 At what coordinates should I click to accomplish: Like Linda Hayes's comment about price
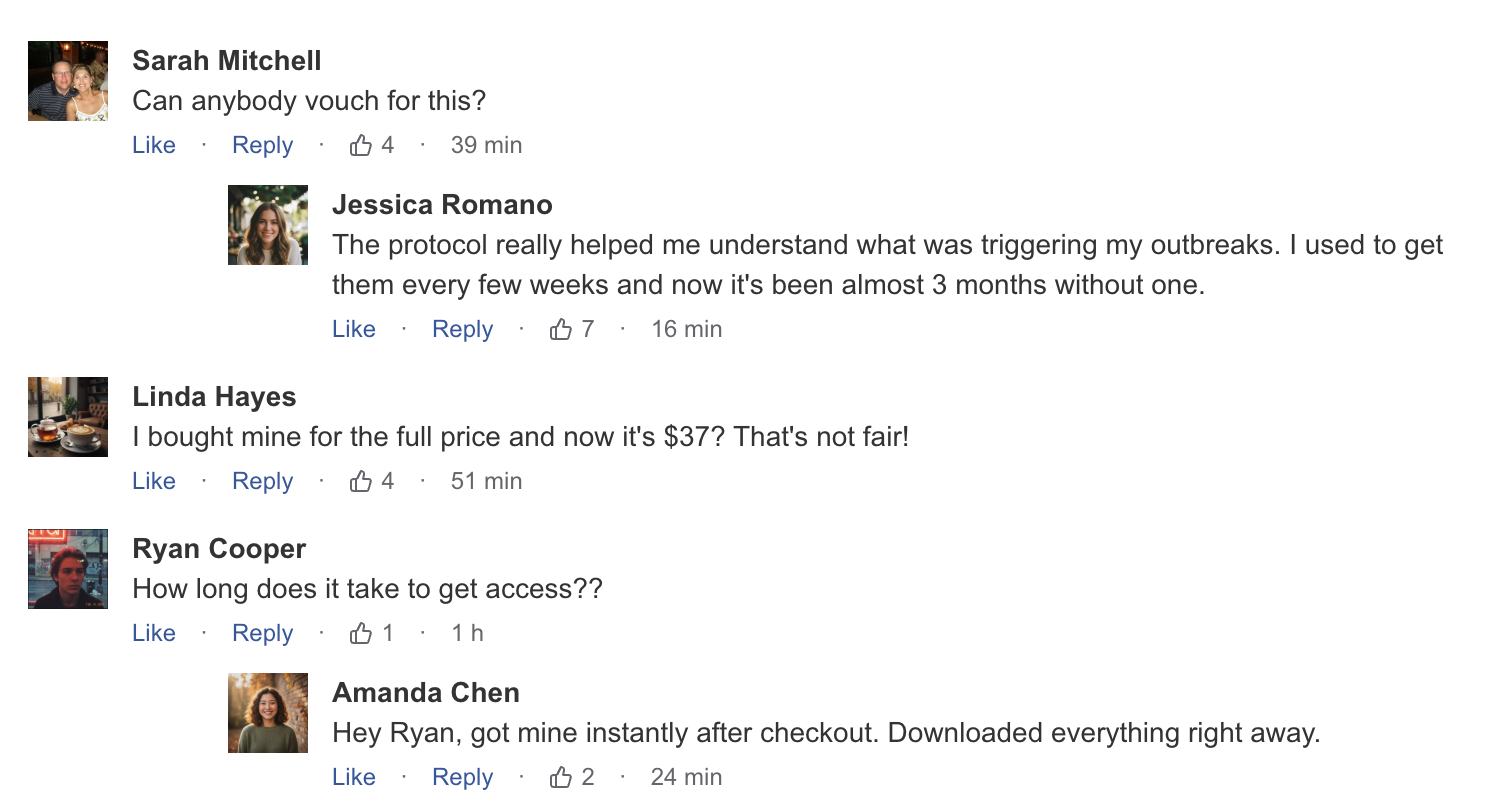coord(154,482)
